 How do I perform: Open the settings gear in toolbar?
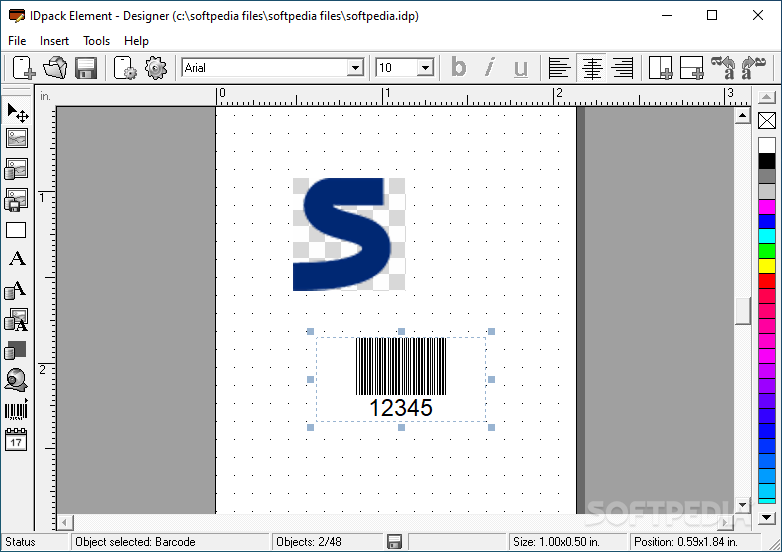pyautogui.click(x=156, y=67)
